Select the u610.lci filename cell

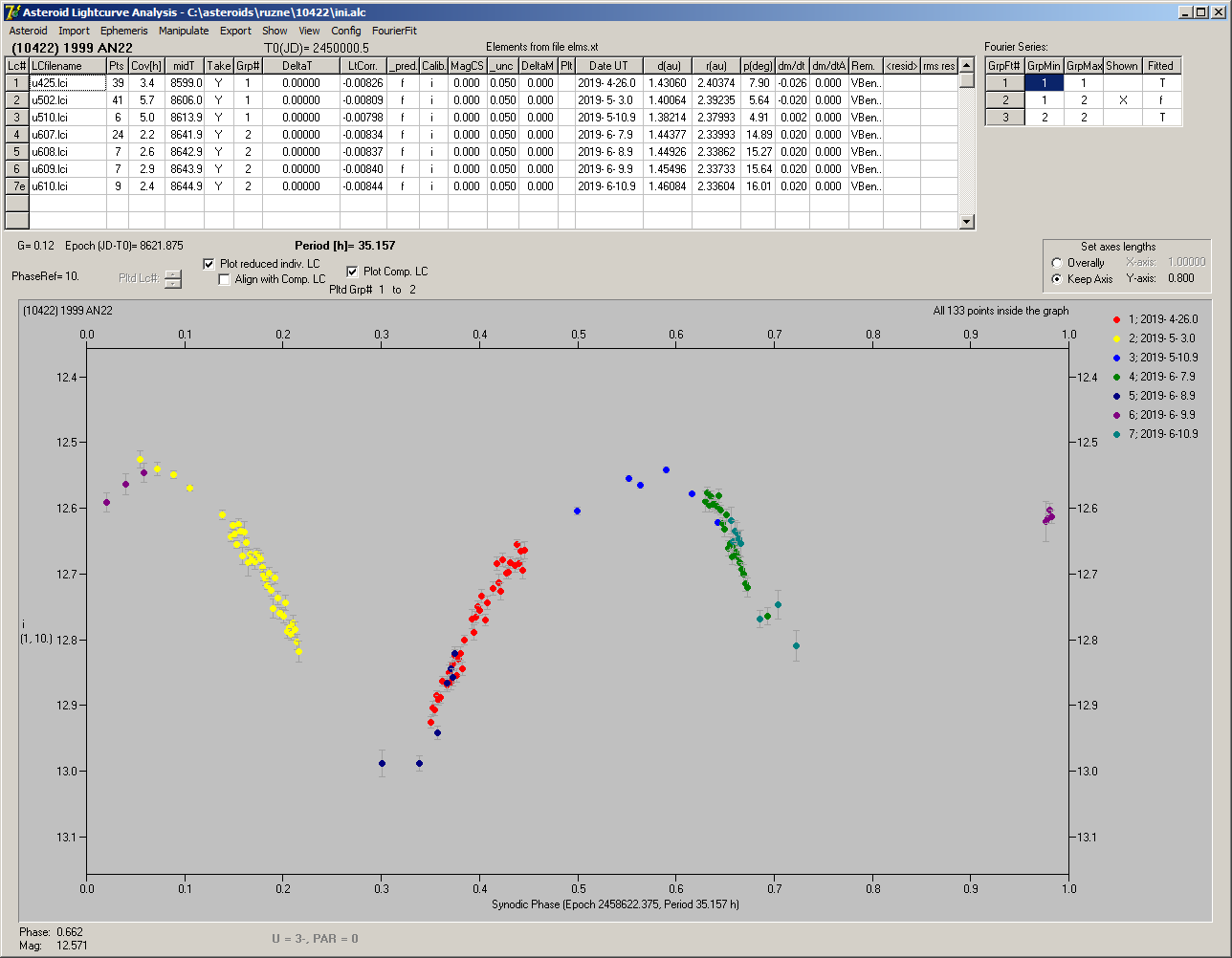67,186
